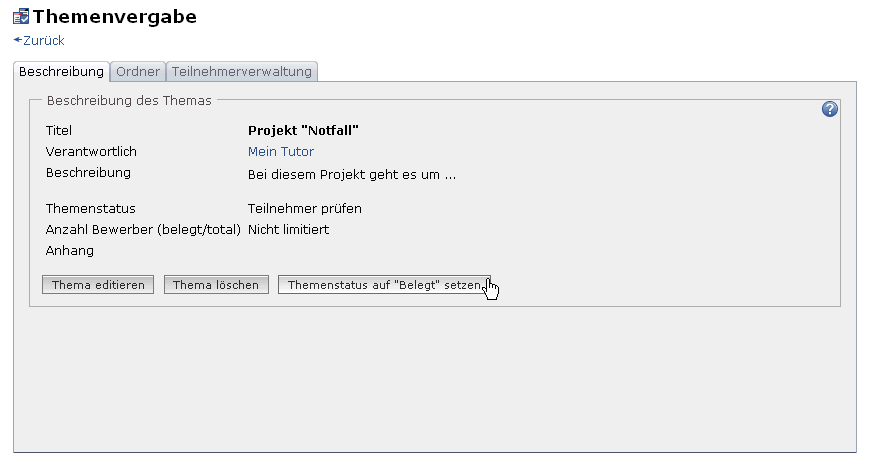Click the "Anzahl Bewerber (belegt/total)" label
869x465 pixels.
click(143, 230)
